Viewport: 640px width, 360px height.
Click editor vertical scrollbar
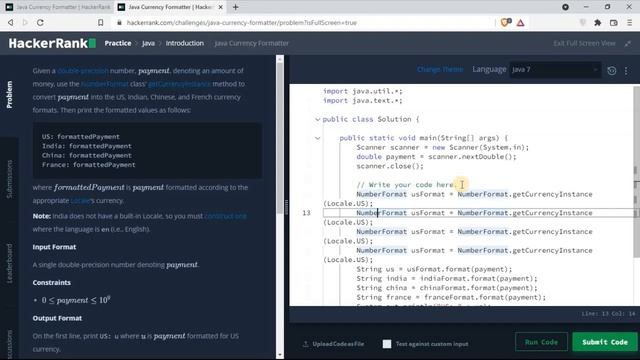[637, 171]
